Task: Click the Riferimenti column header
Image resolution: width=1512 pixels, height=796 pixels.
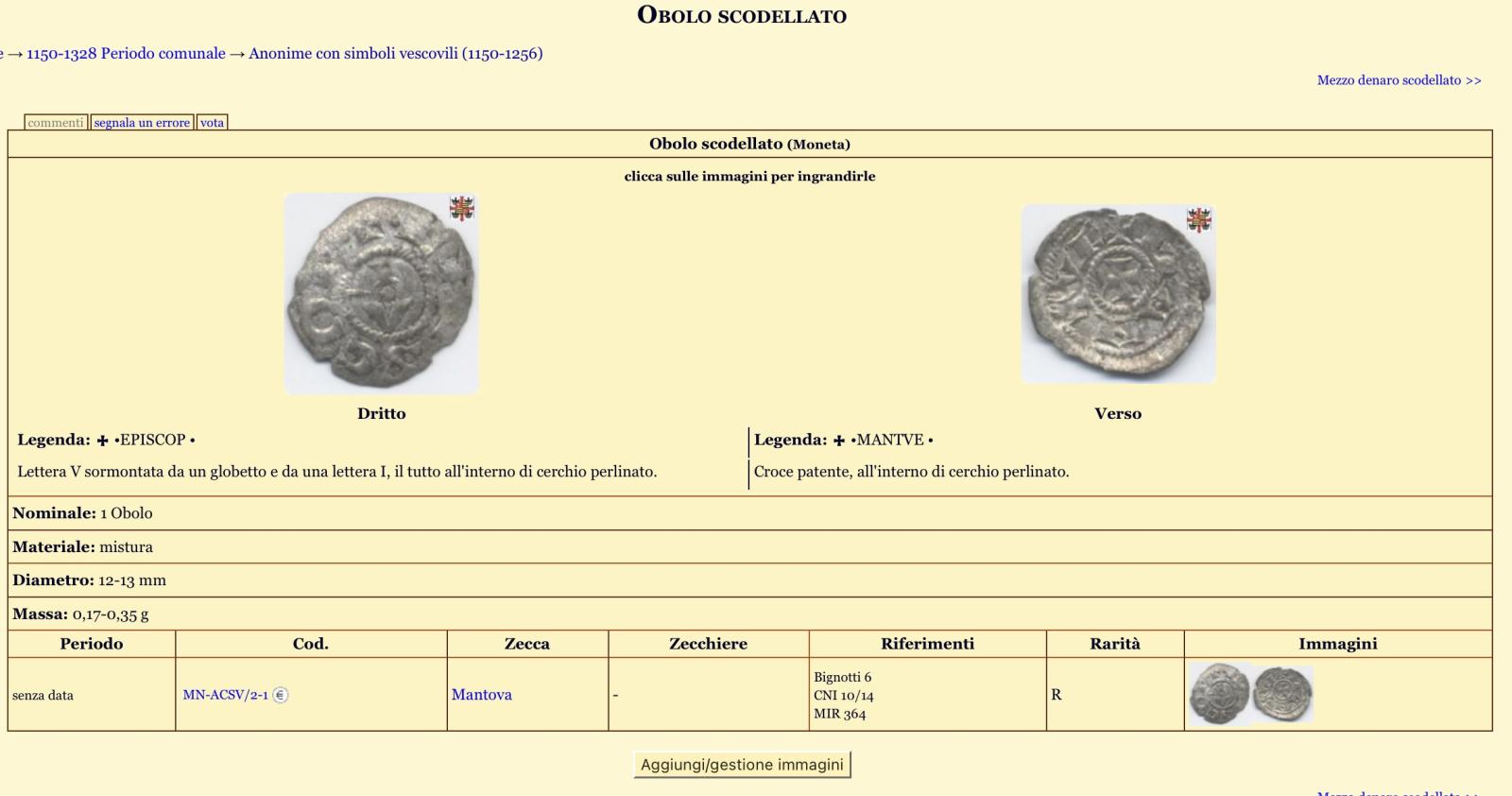Action: pyautogui.click(x=927, y=644)
